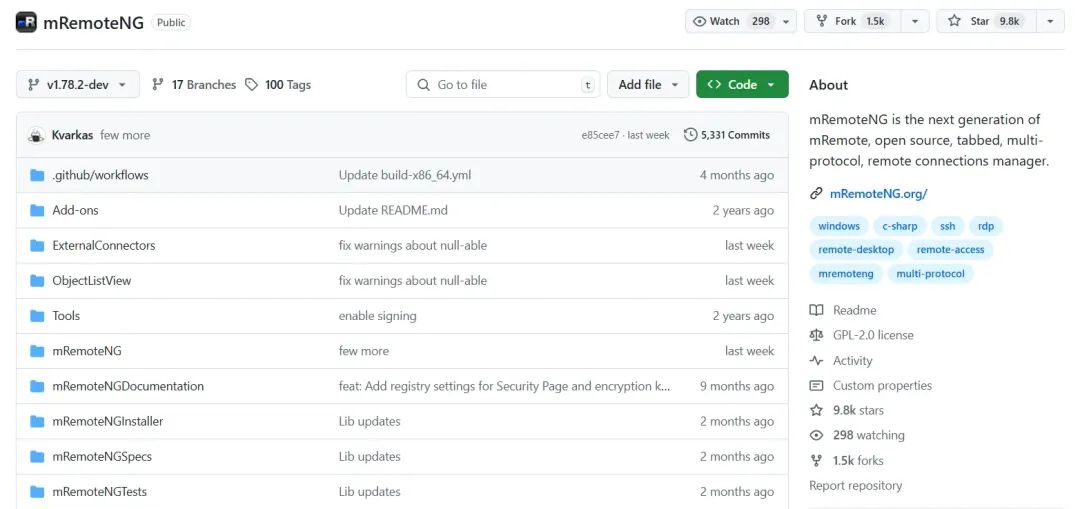Click the mRemoteNGTests folder icon
This screenshot has width=1080, height=509.
[x=37, y=492]
